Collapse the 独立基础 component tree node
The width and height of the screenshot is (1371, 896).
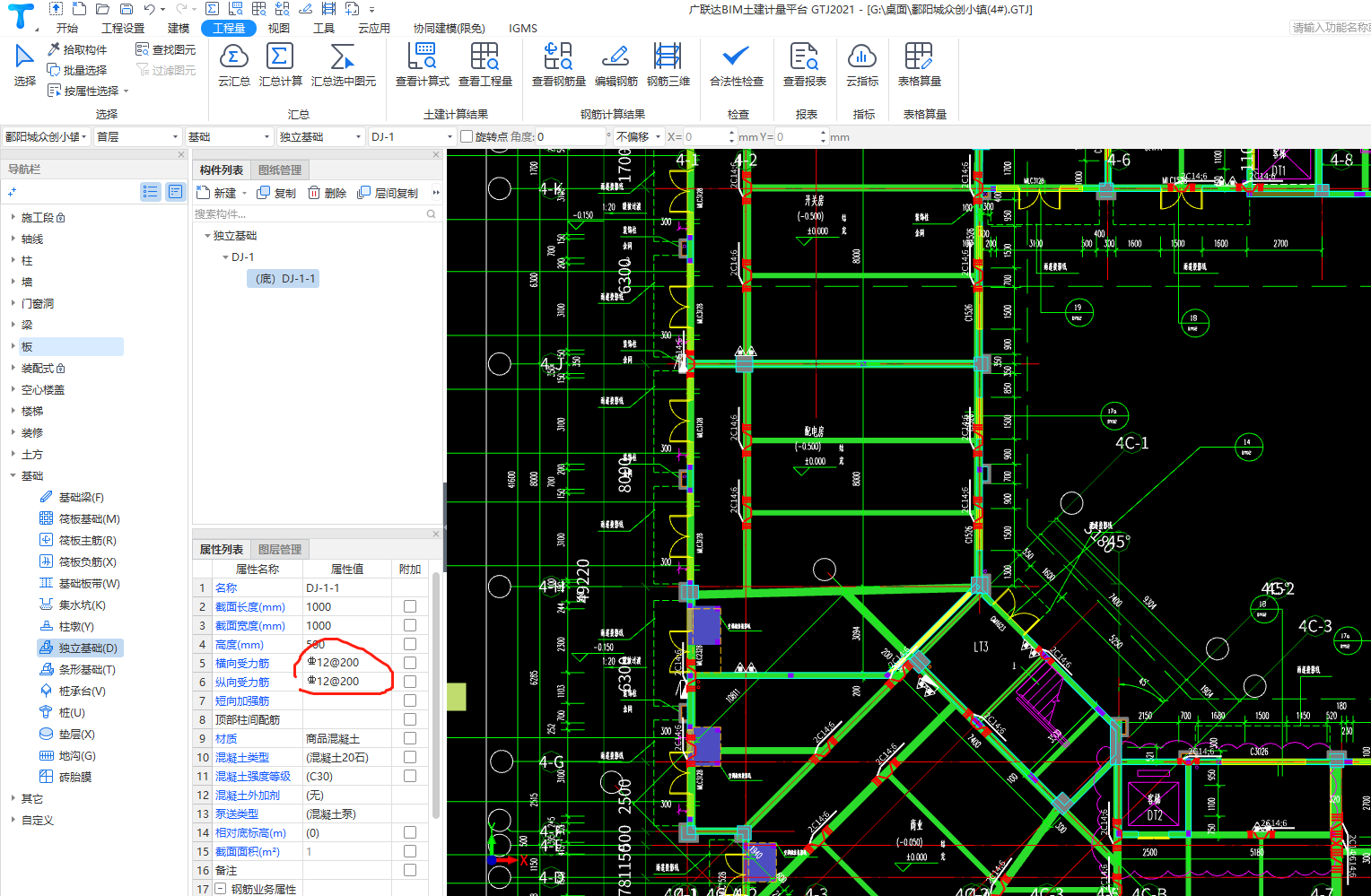[207, 236]
